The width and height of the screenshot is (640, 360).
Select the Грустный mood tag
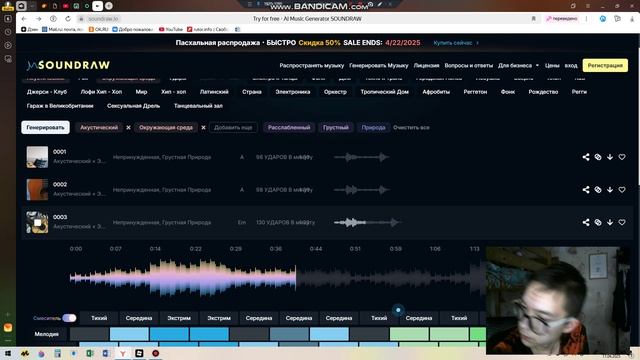(x=336, y=128)
